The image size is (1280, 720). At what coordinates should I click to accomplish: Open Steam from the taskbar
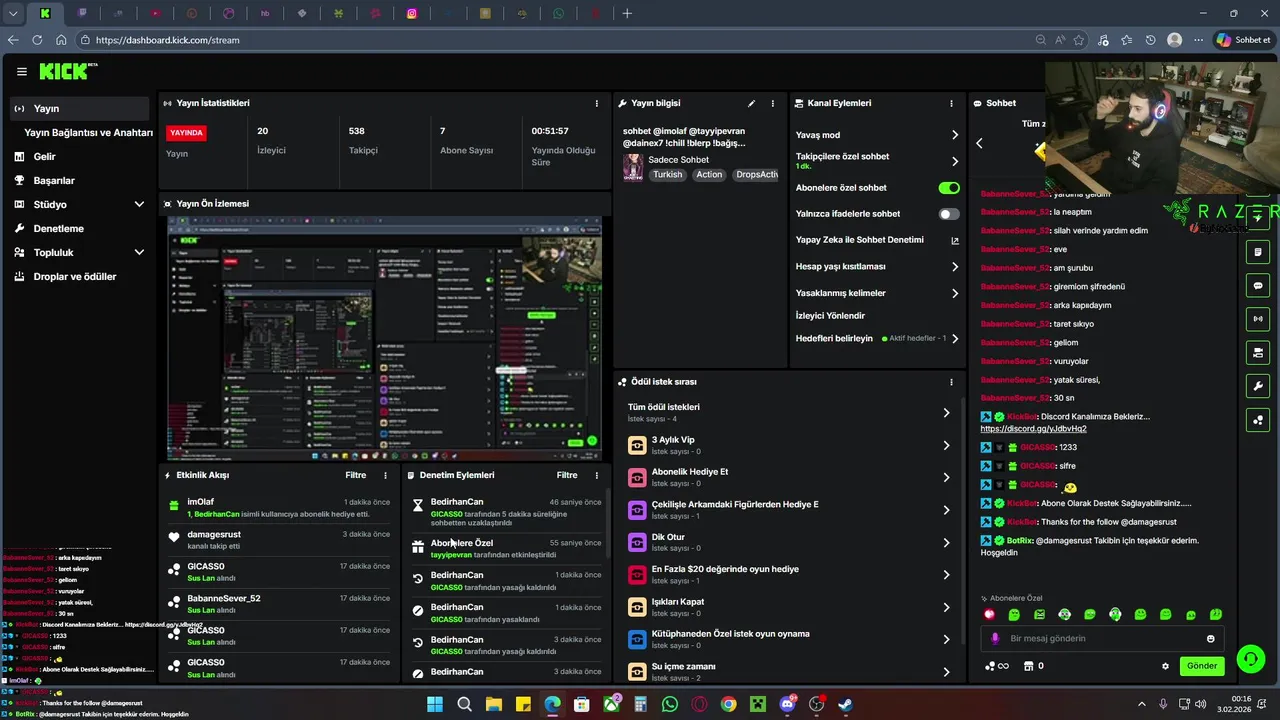click(845, 704)
